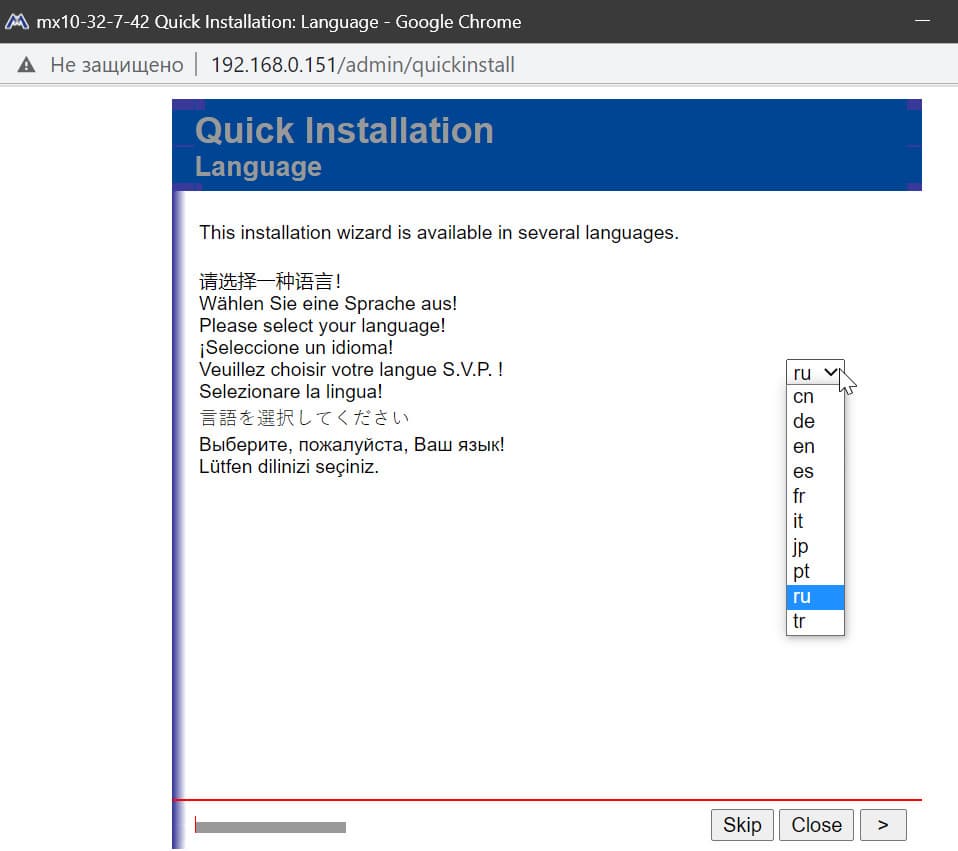Pick it in the language dropdown
The height and width of the screenshot is (851, 958).
pyautogui.click(x=815, y=521)
